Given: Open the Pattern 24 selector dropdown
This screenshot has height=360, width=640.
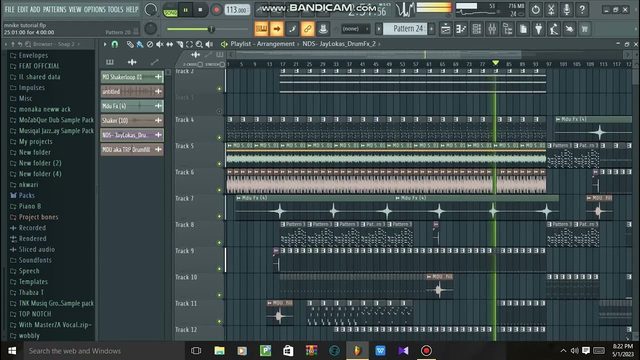Looking at the screenshot, I should tap(405, 29).
